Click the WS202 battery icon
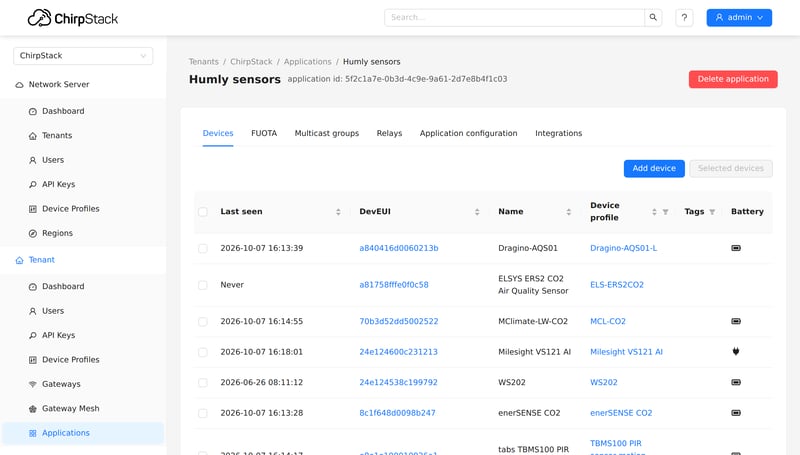Screen dimensions: 800x455 tap(736, 382)
